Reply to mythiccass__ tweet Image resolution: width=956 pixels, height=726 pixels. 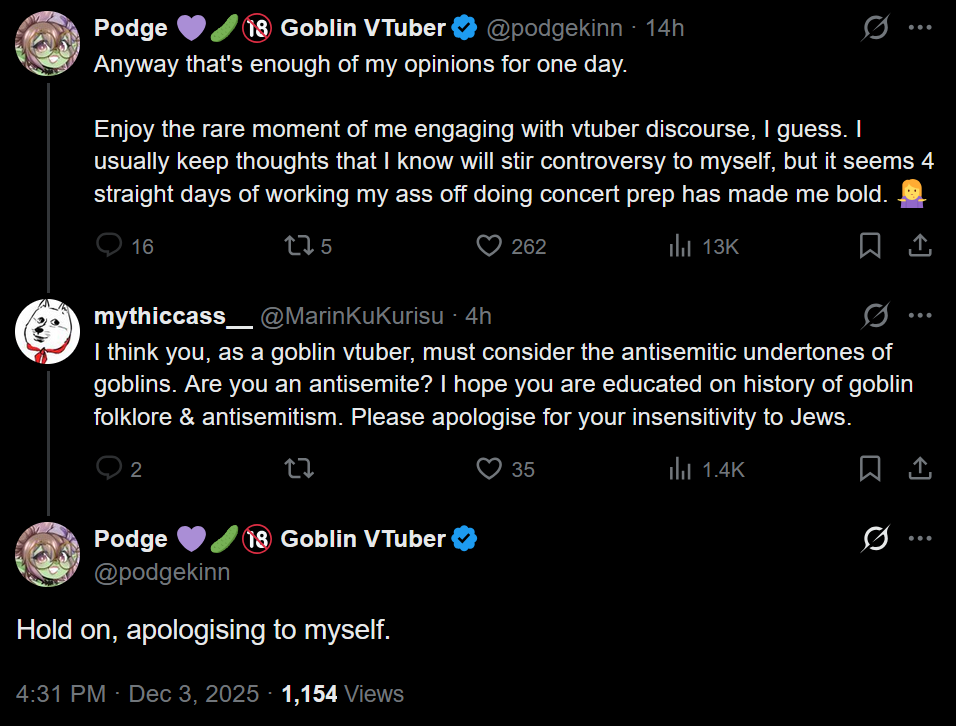[109, 468]
